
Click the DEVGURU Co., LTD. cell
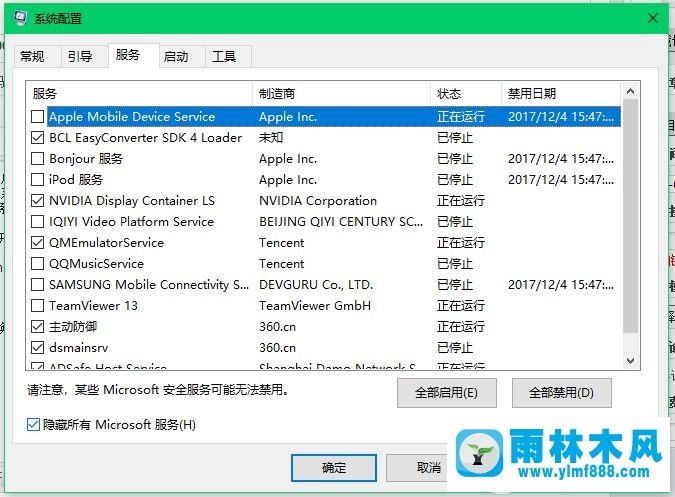[x=316, y=284]
